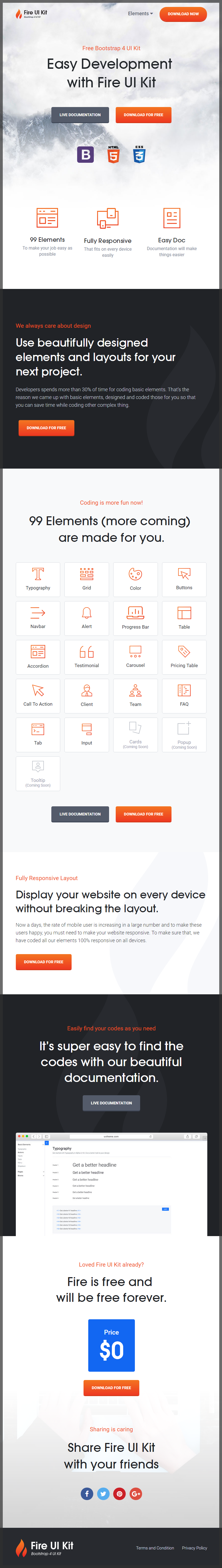
Task: Open the Team element card
Action: (x=135, y=696)
